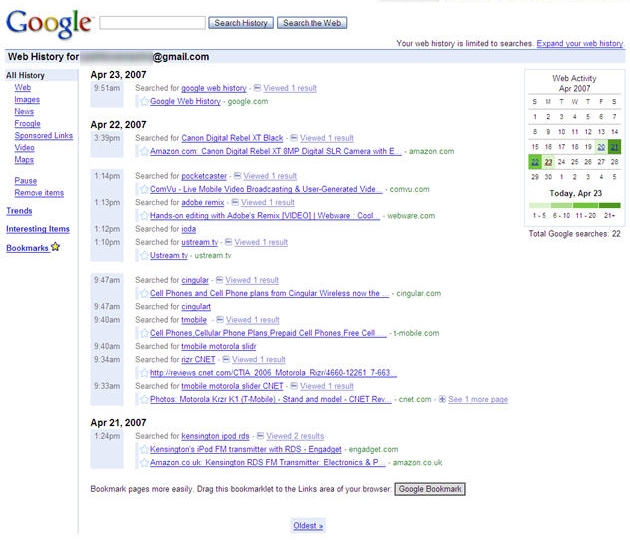
Task: Click the Google logo
Action: [x=49, y=24]
